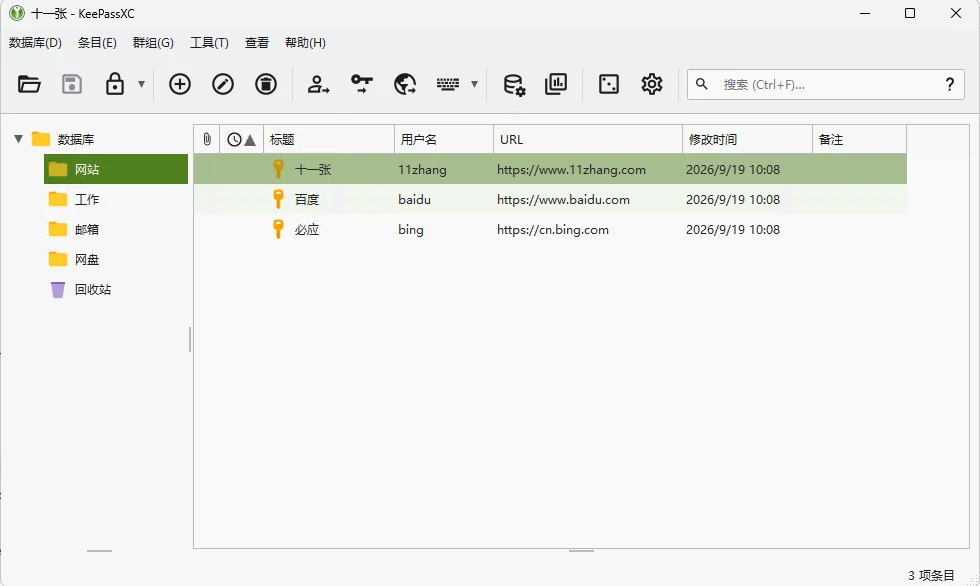Select the 必应 entry title
980x586 pixels.
307,229
